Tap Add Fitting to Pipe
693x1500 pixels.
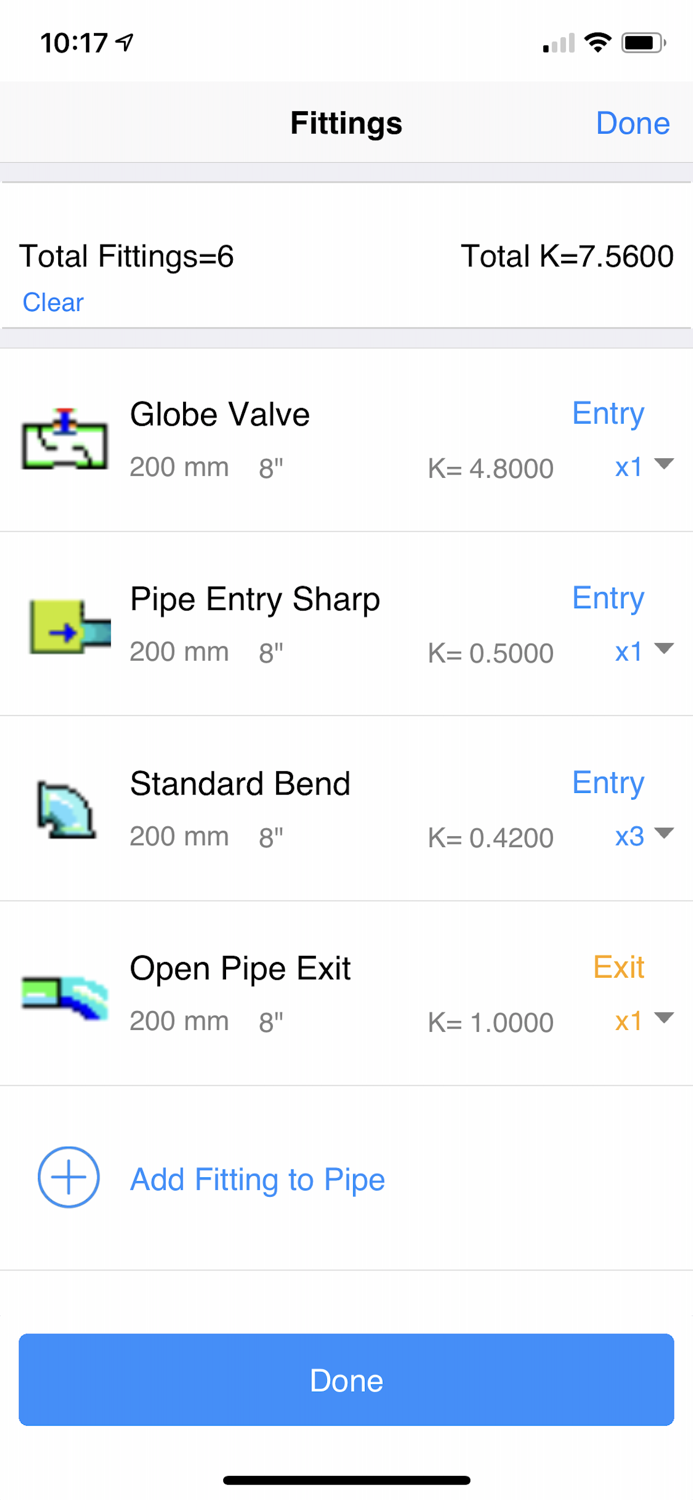pyautogui.click(x=256, y=1180)
